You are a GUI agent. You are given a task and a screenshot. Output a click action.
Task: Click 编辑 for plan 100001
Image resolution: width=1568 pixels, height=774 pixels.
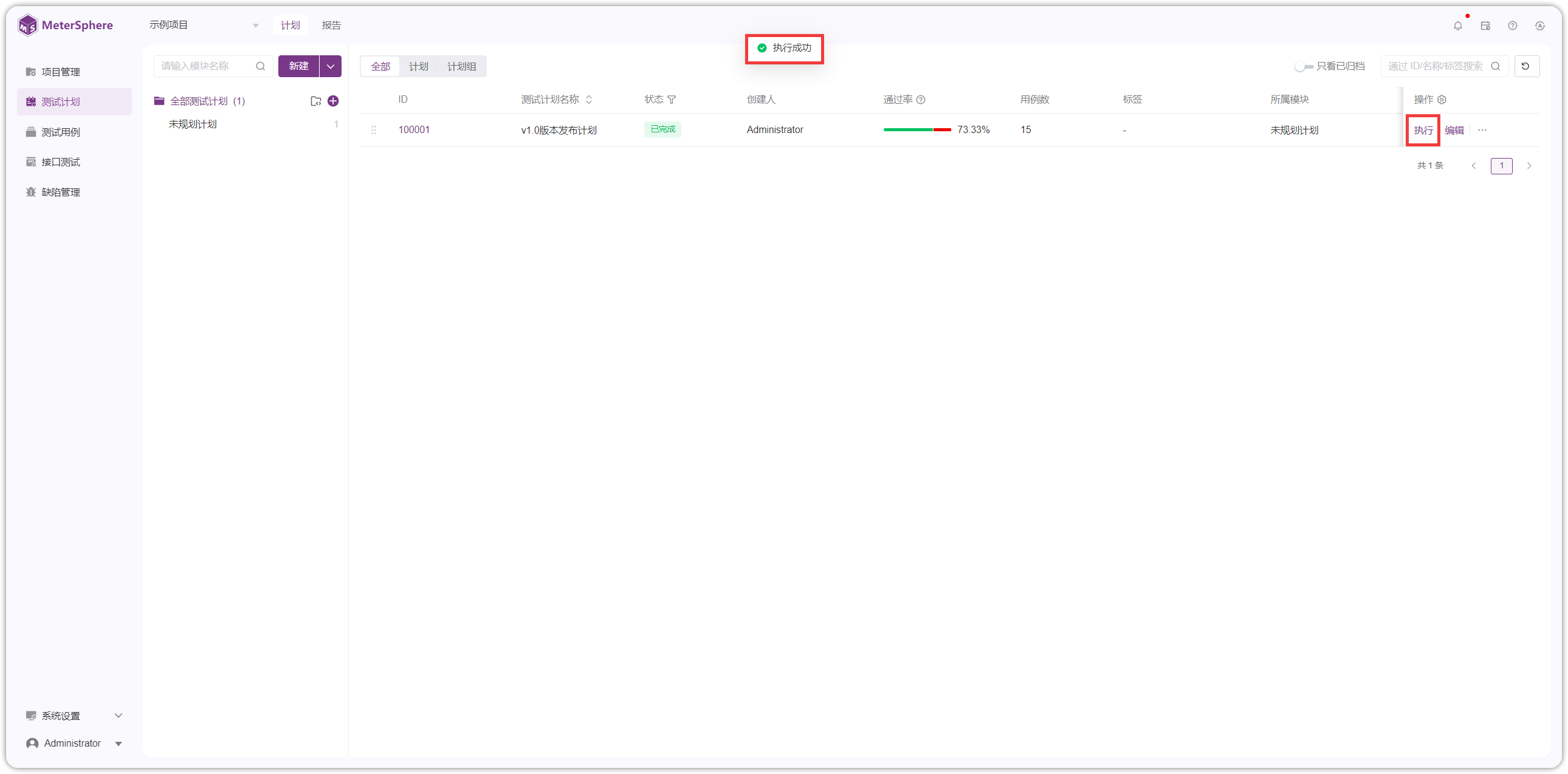(x=1454, y=129)
